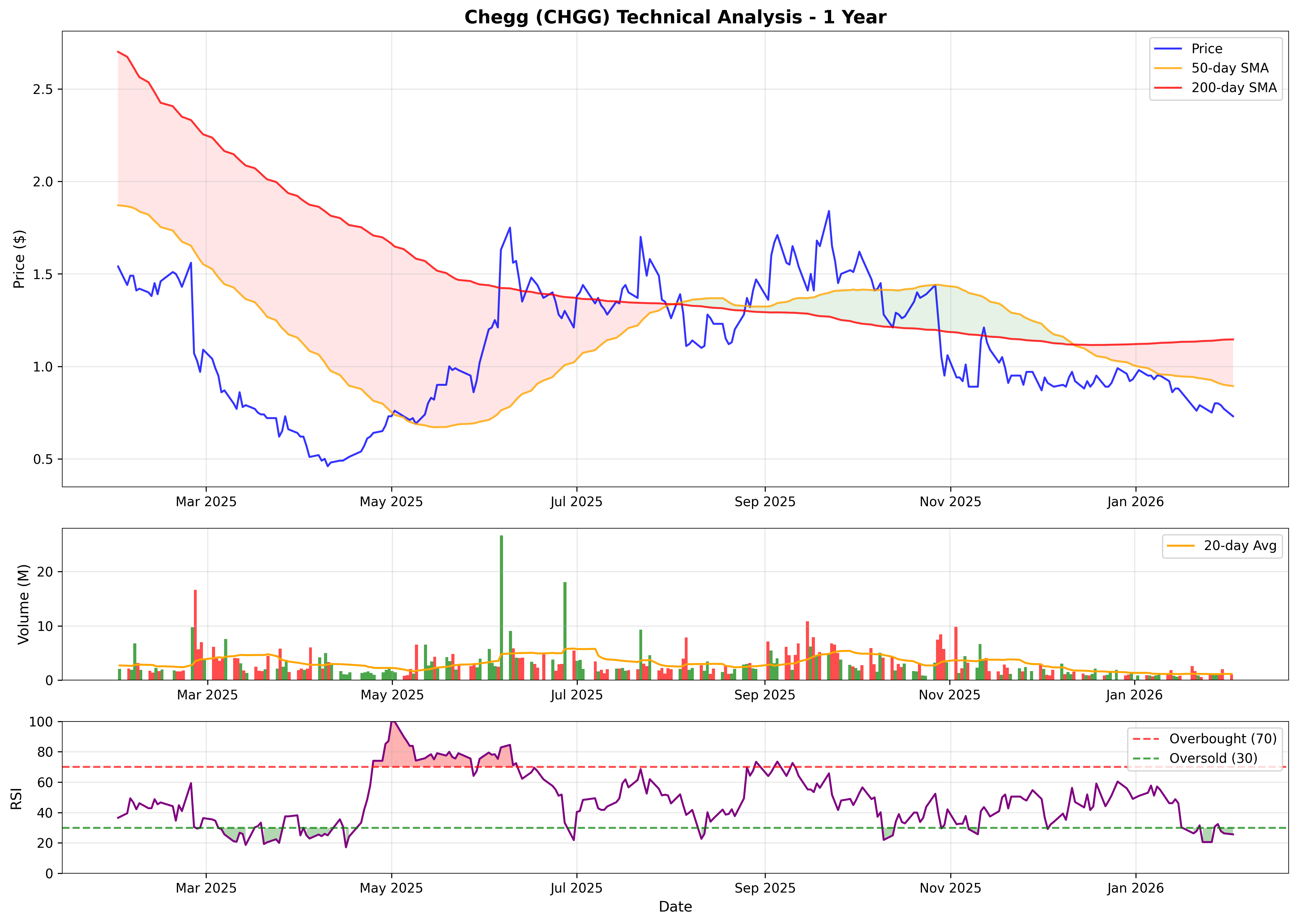The width and height of the screenshot is (1298, 924).
Task: Click "Nov 2025" under the price chart
Action: coord(950,502)
